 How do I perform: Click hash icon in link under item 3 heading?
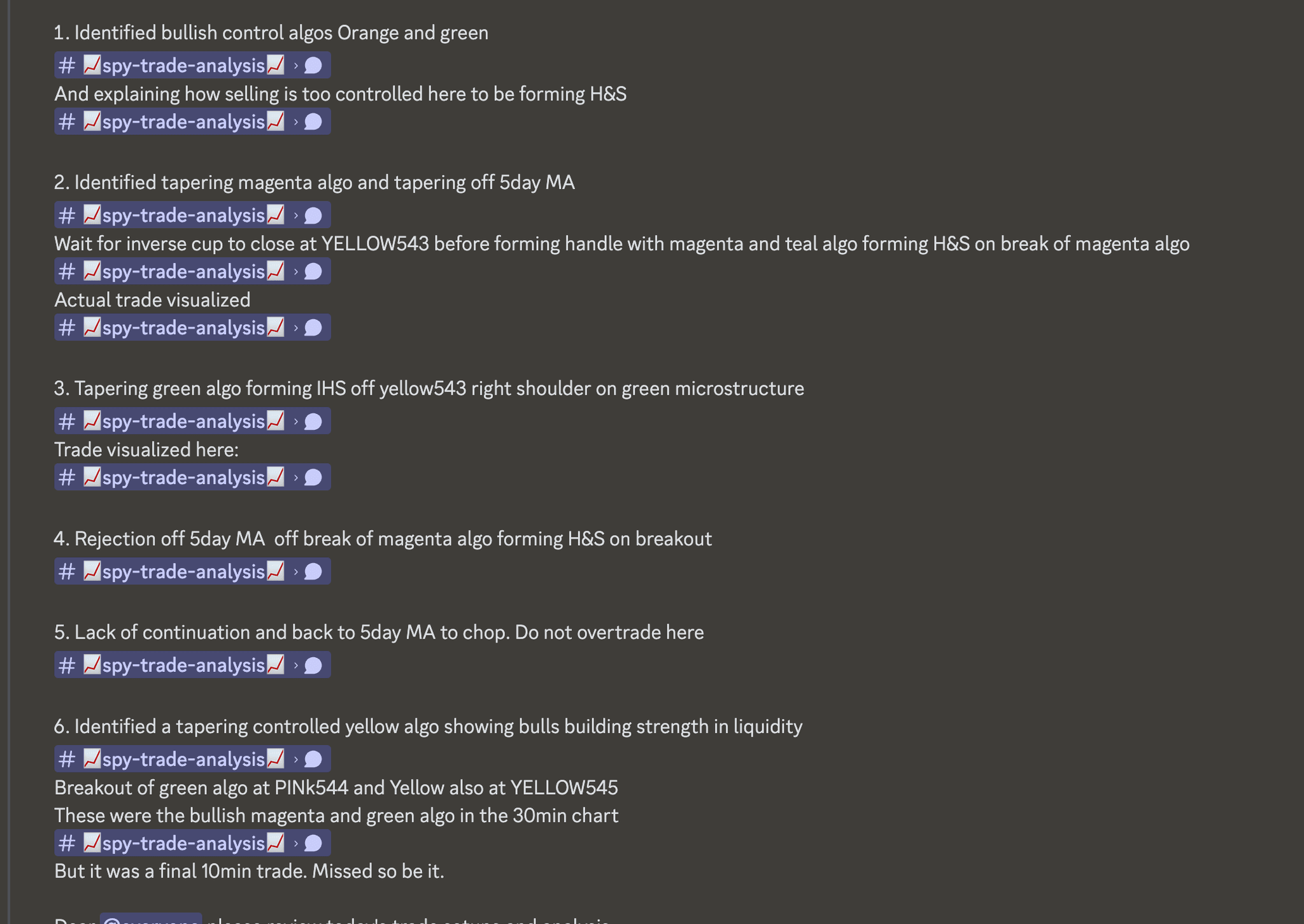[x=67, y=422]
